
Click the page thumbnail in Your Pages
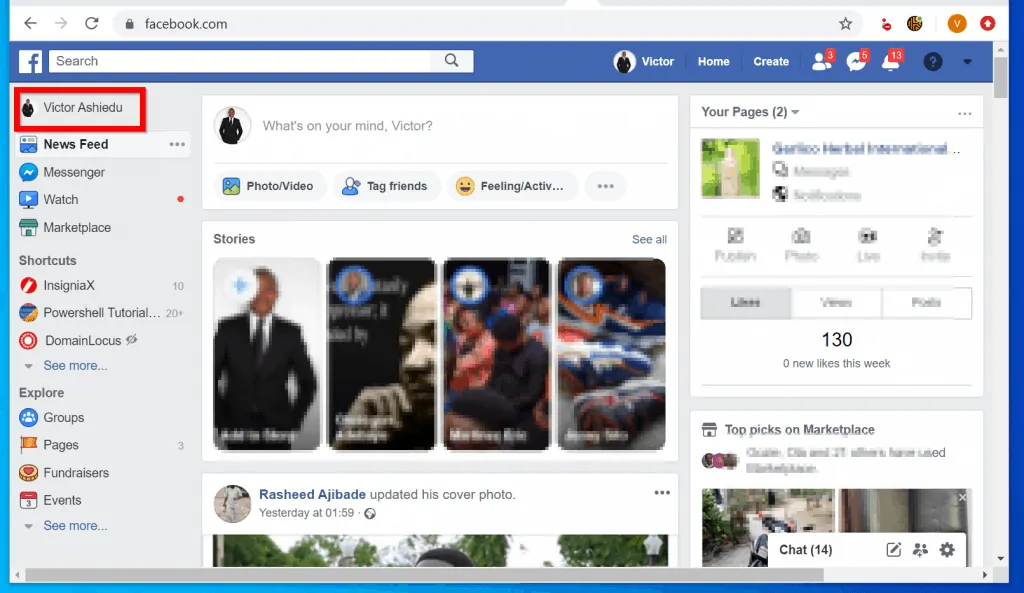click(x=730, y=168)
